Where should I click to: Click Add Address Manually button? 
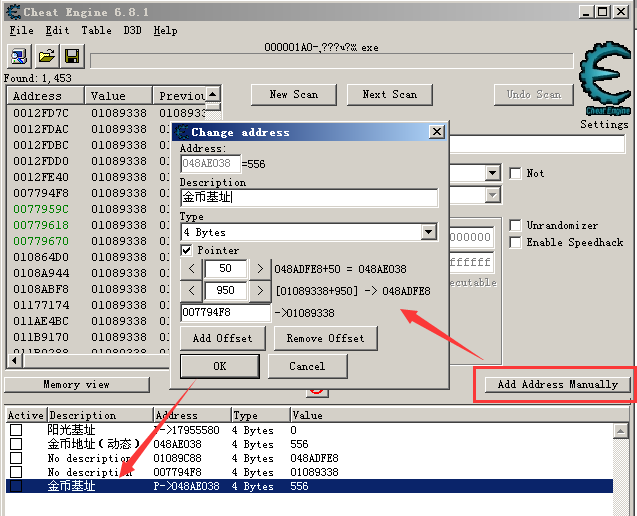pyautogui.click(x=558, y=384)
